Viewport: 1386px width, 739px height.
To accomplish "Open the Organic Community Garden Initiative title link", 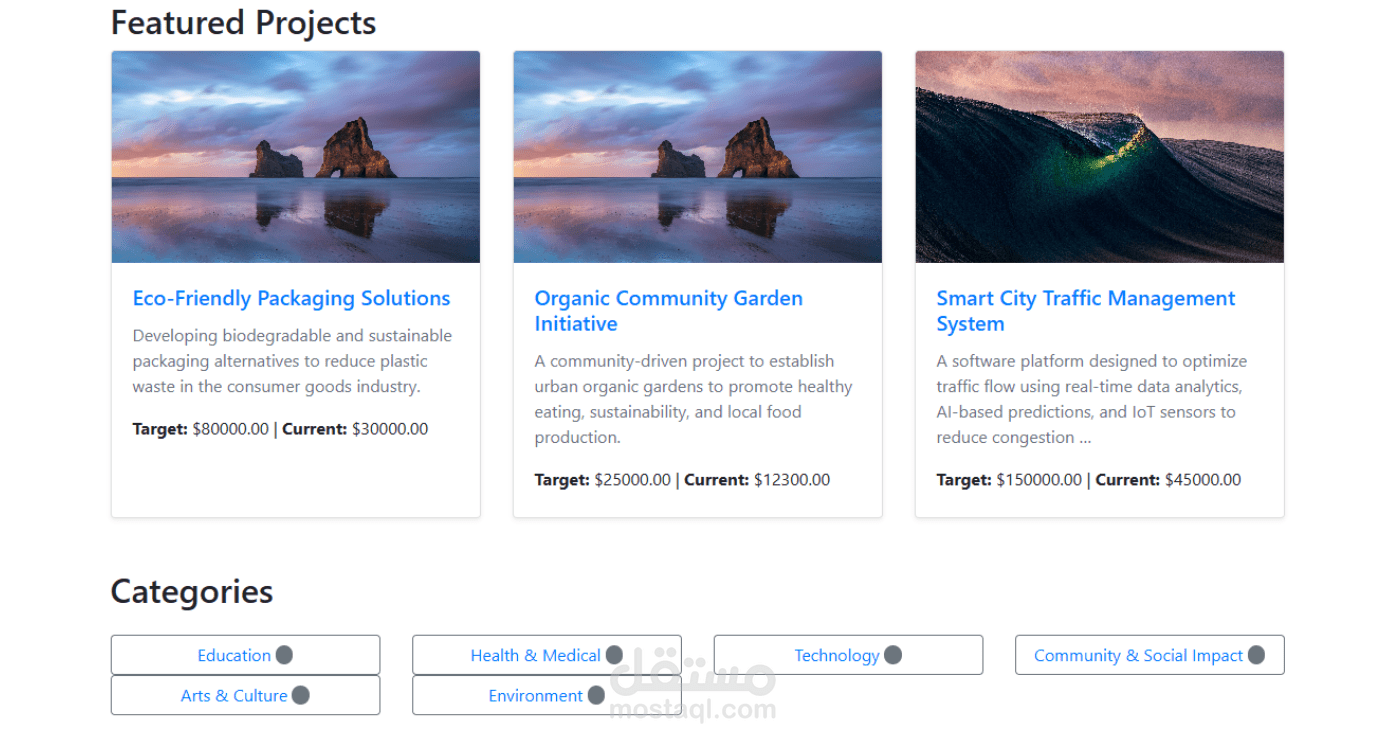I will pos(668,311).
